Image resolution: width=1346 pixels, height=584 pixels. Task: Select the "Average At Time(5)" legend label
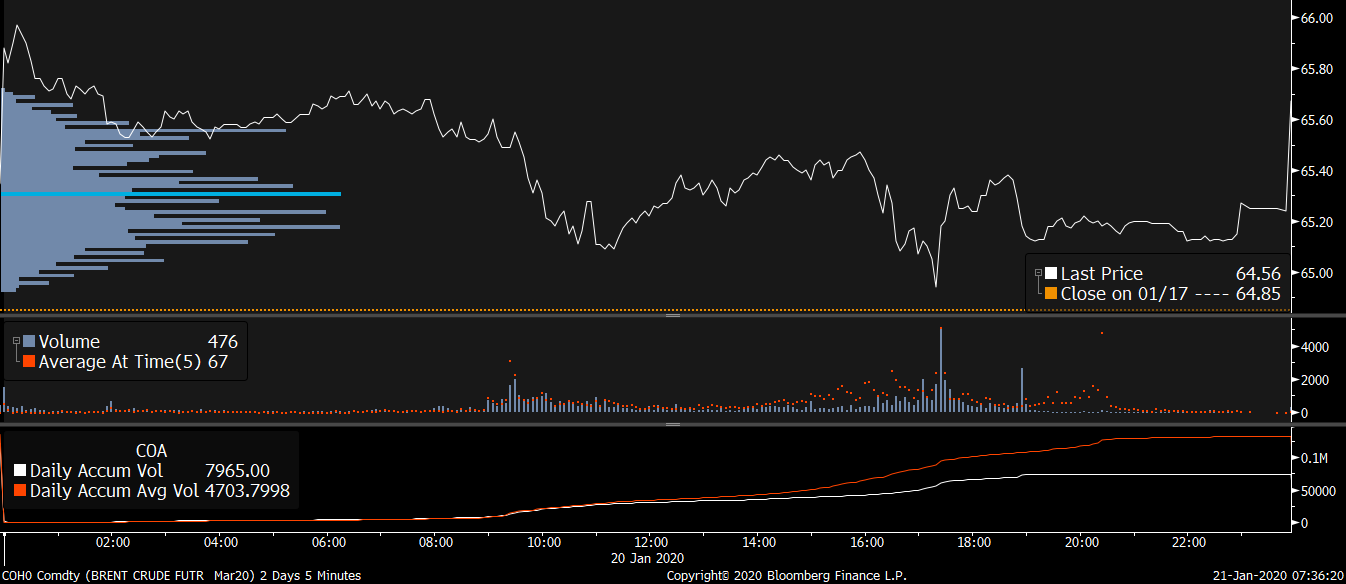point(120,362)
